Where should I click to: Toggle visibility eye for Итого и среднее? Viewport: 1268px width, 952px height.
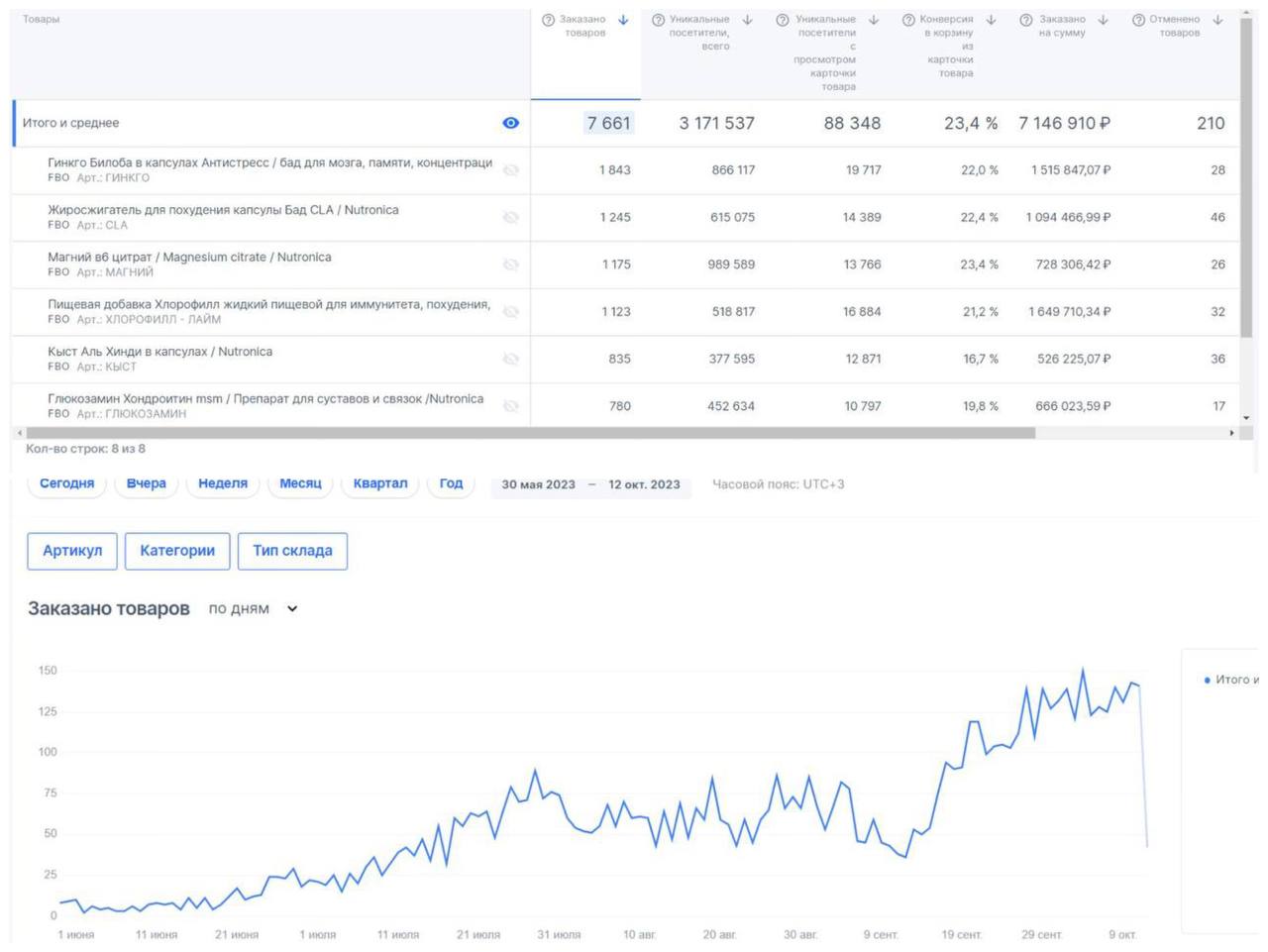click(510, 123)
